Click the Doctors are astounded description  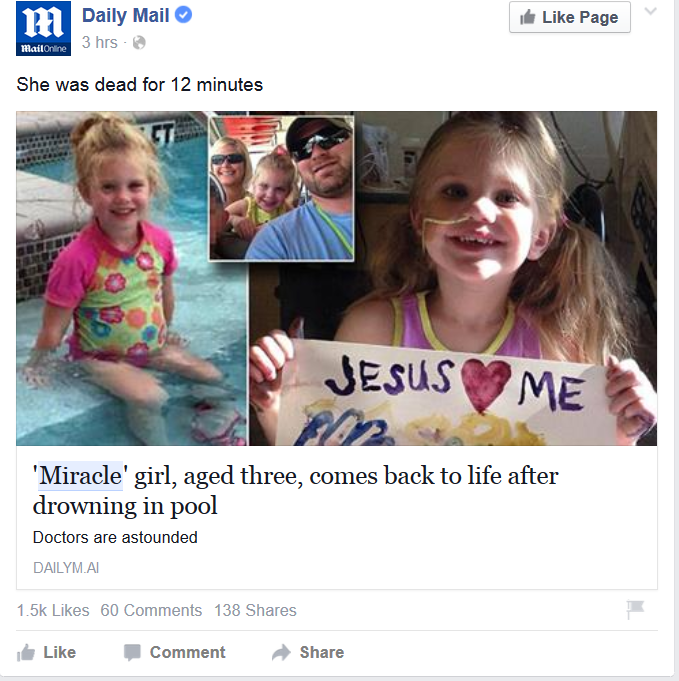(115, 537)
